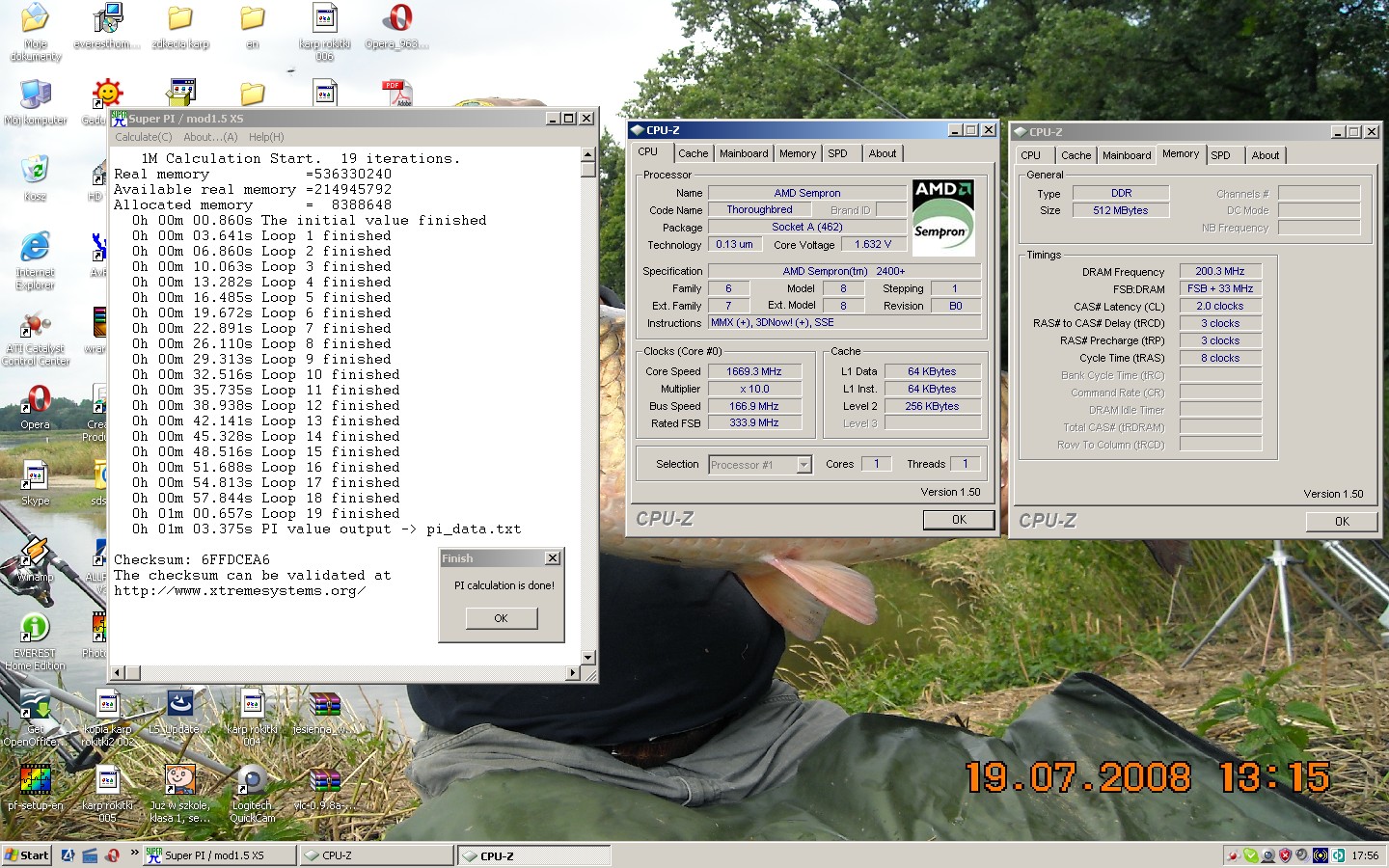The width and height of the screenshot is (1389, 868).
Task: Select the Mój komputer desktop icon
Action: point(36,102)
